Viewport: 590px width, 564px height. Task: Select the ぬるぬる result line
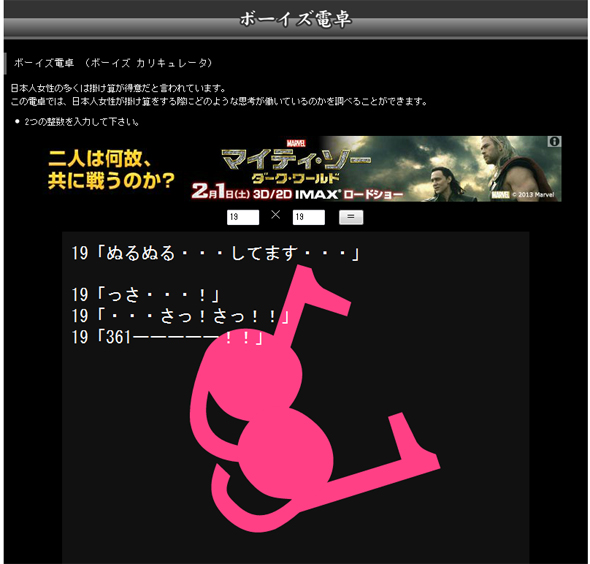216,253
